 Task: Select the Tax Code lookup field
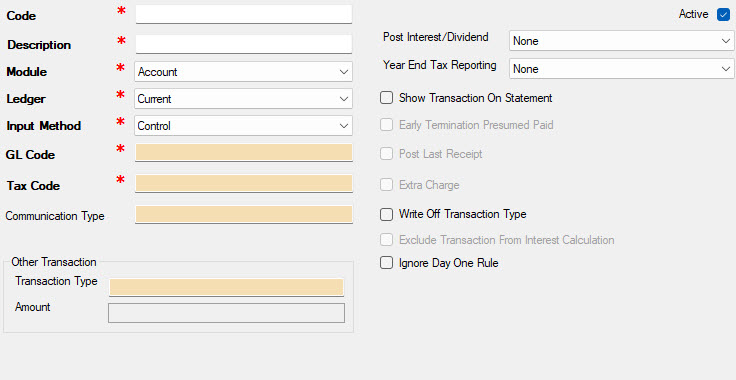(244, 183)
